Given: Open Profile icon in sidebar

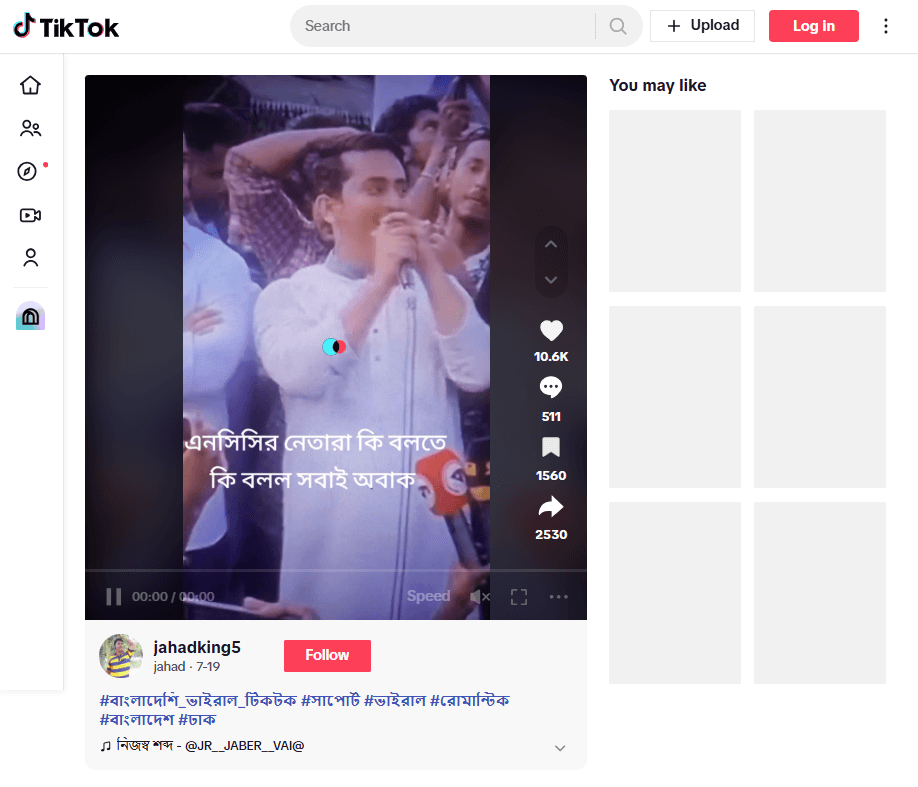Looking at the screenshot, I should tap(30, 258).
